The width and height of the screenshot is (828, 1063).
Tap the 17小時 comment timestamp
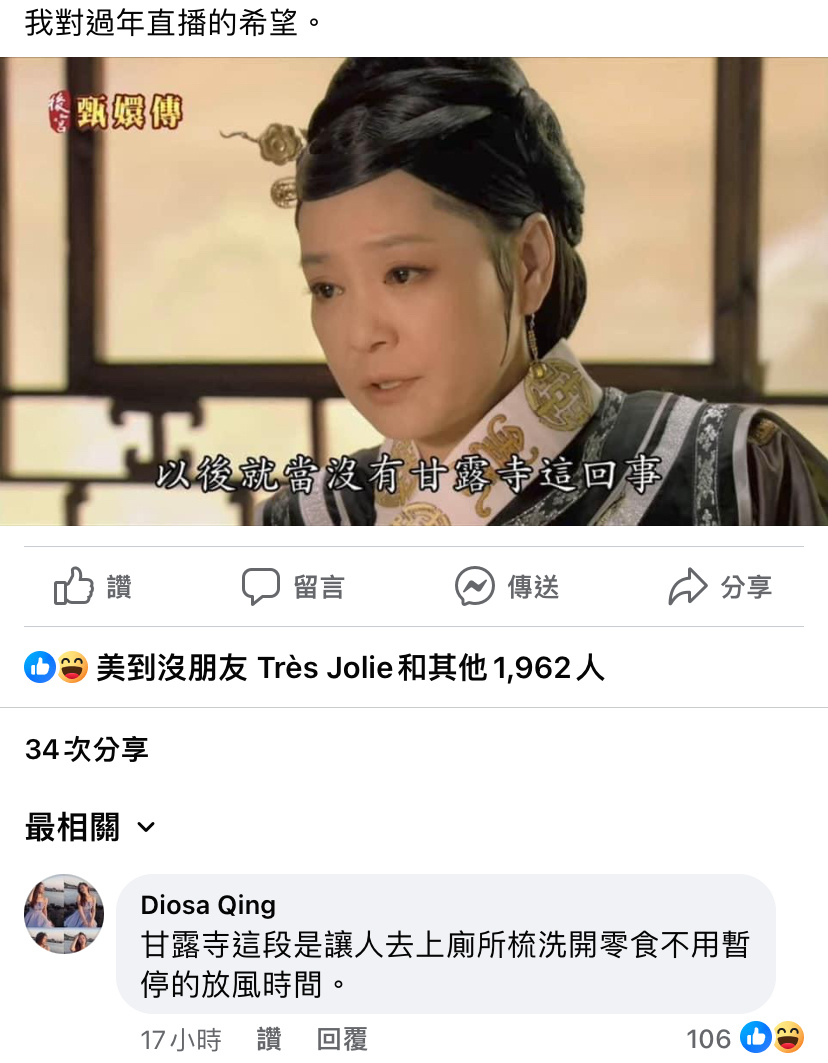[x=181, y=1039]
